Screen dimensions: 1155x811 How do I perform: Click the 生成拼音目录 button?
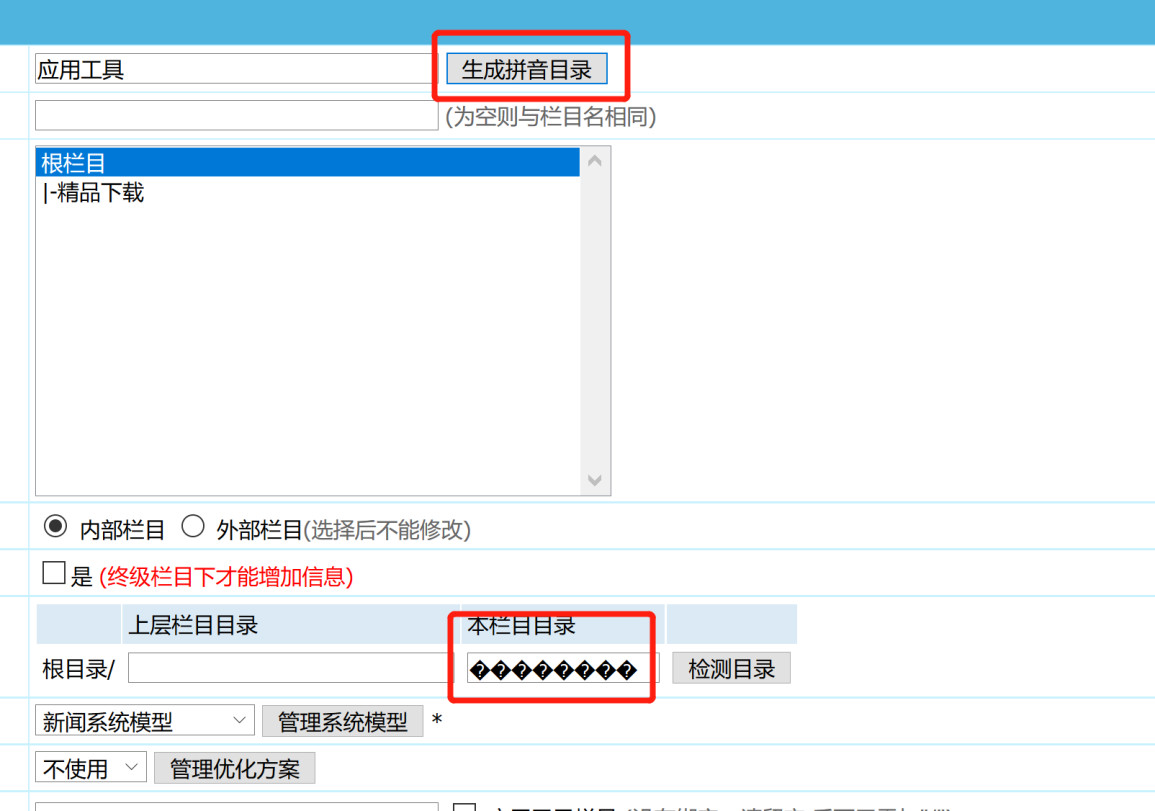[526, 69]
